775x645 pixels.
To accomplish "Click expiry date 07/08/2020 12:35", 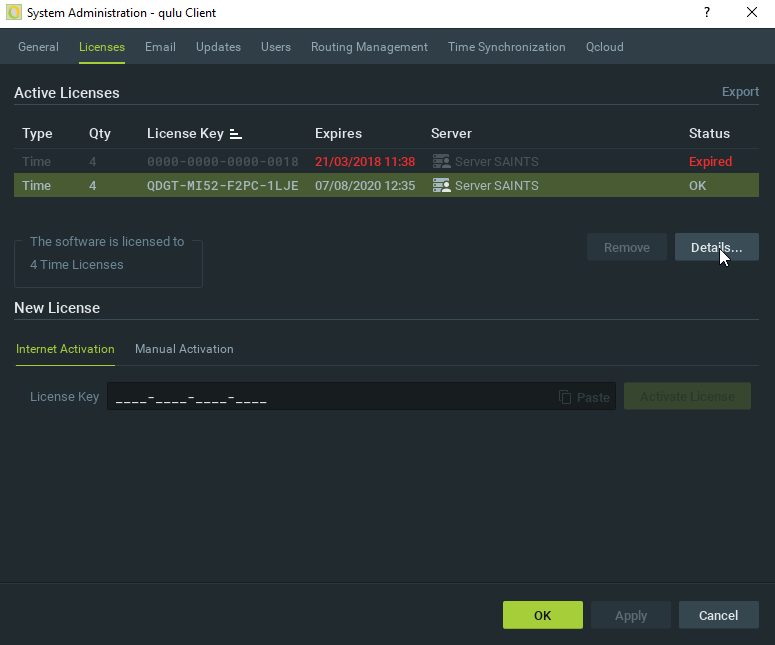I will coord(365,186).
